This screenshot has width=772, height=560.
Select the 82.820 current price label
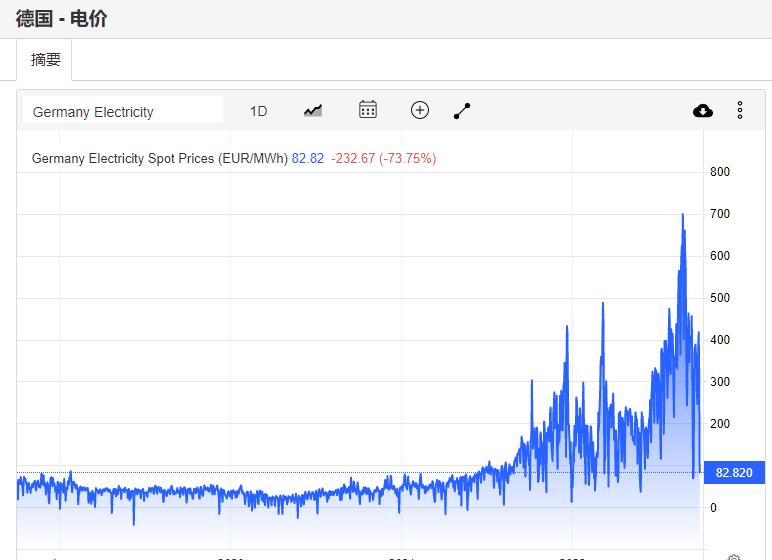(734, 472)
